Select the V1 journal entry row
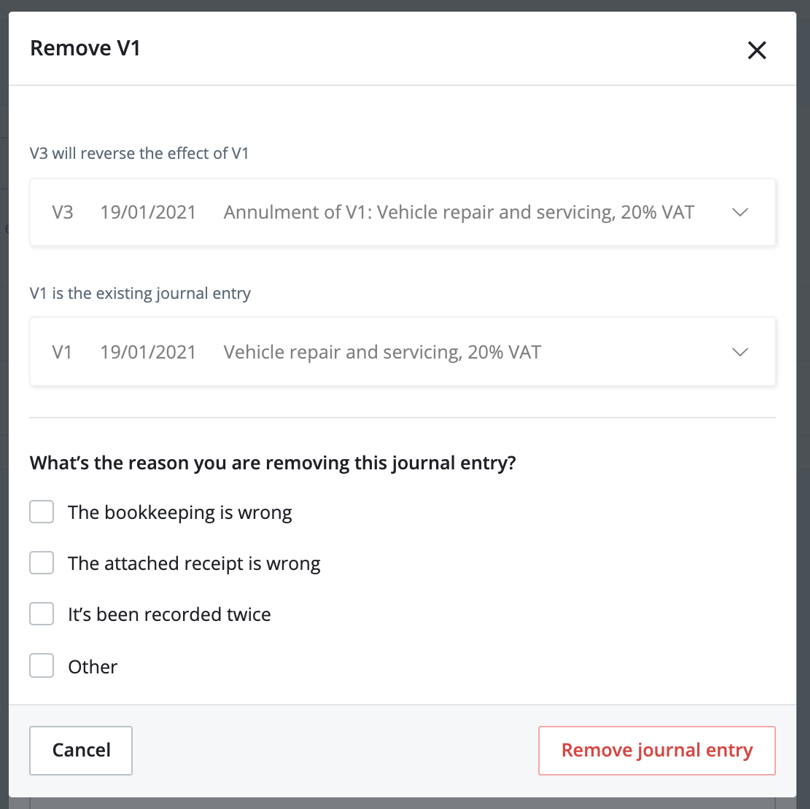 pos(400,352)
